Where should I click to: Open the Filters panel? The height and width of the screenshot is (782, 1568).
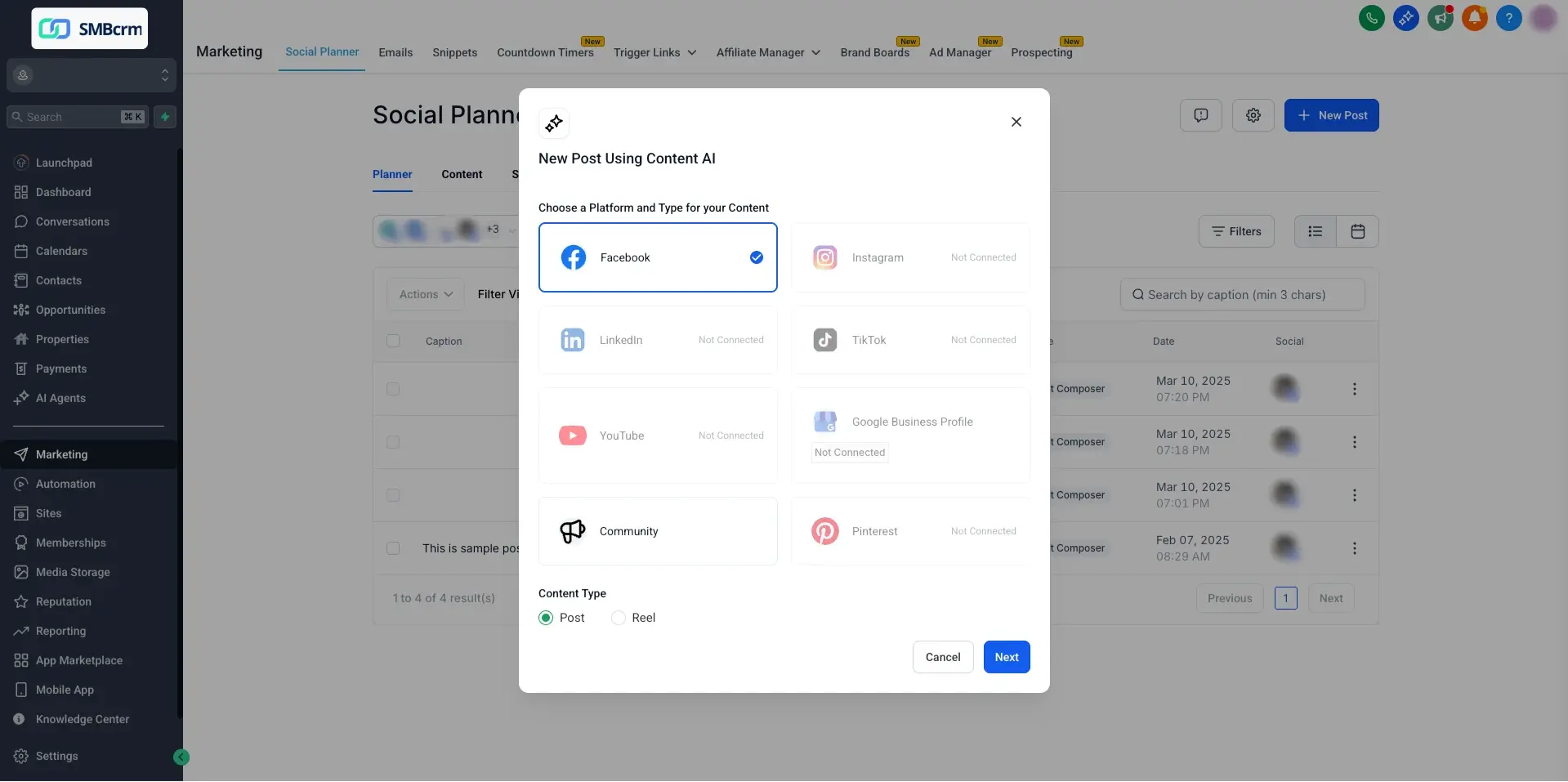click(1235, 231)
